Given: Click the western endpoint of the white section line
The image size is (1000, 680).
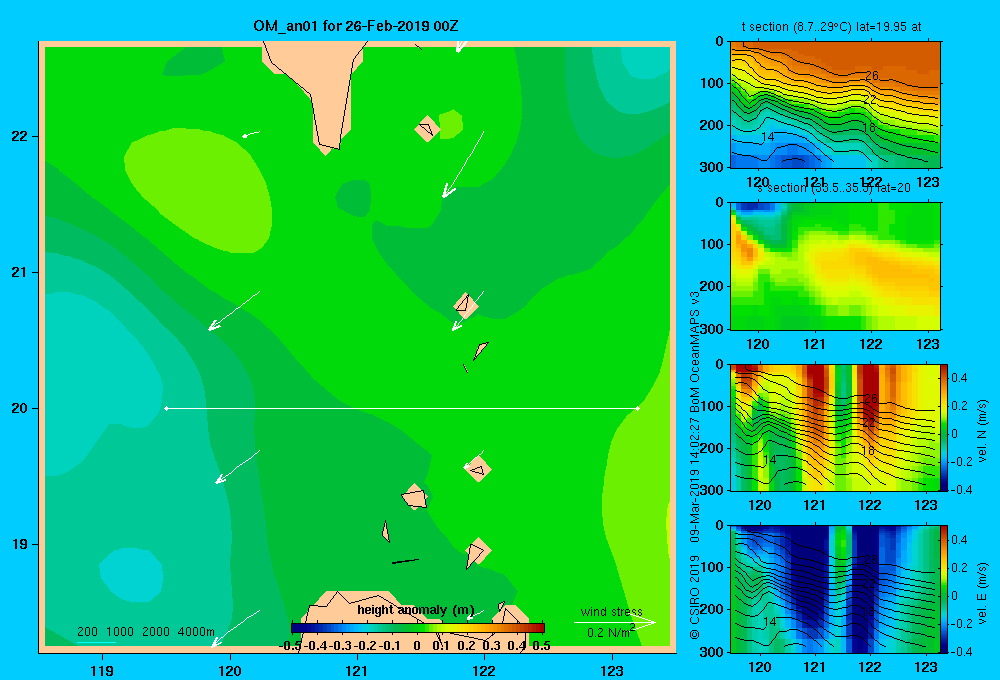Looking at the screenshot, I should click(166, 408).
